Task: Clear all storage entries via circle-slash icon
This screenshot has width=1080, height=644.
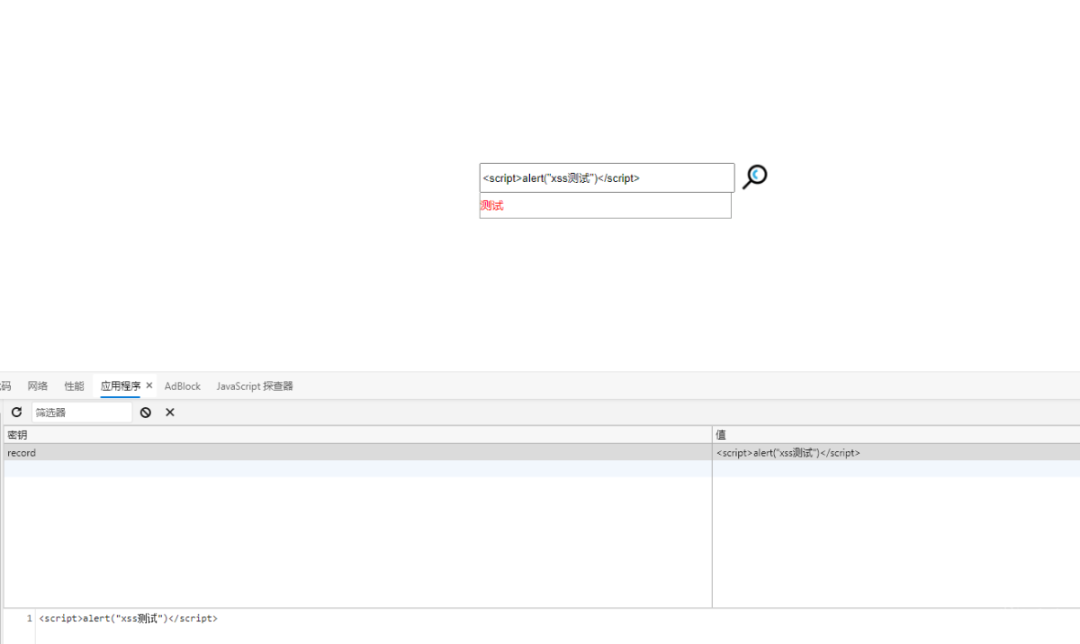Action: pos(145,412)
